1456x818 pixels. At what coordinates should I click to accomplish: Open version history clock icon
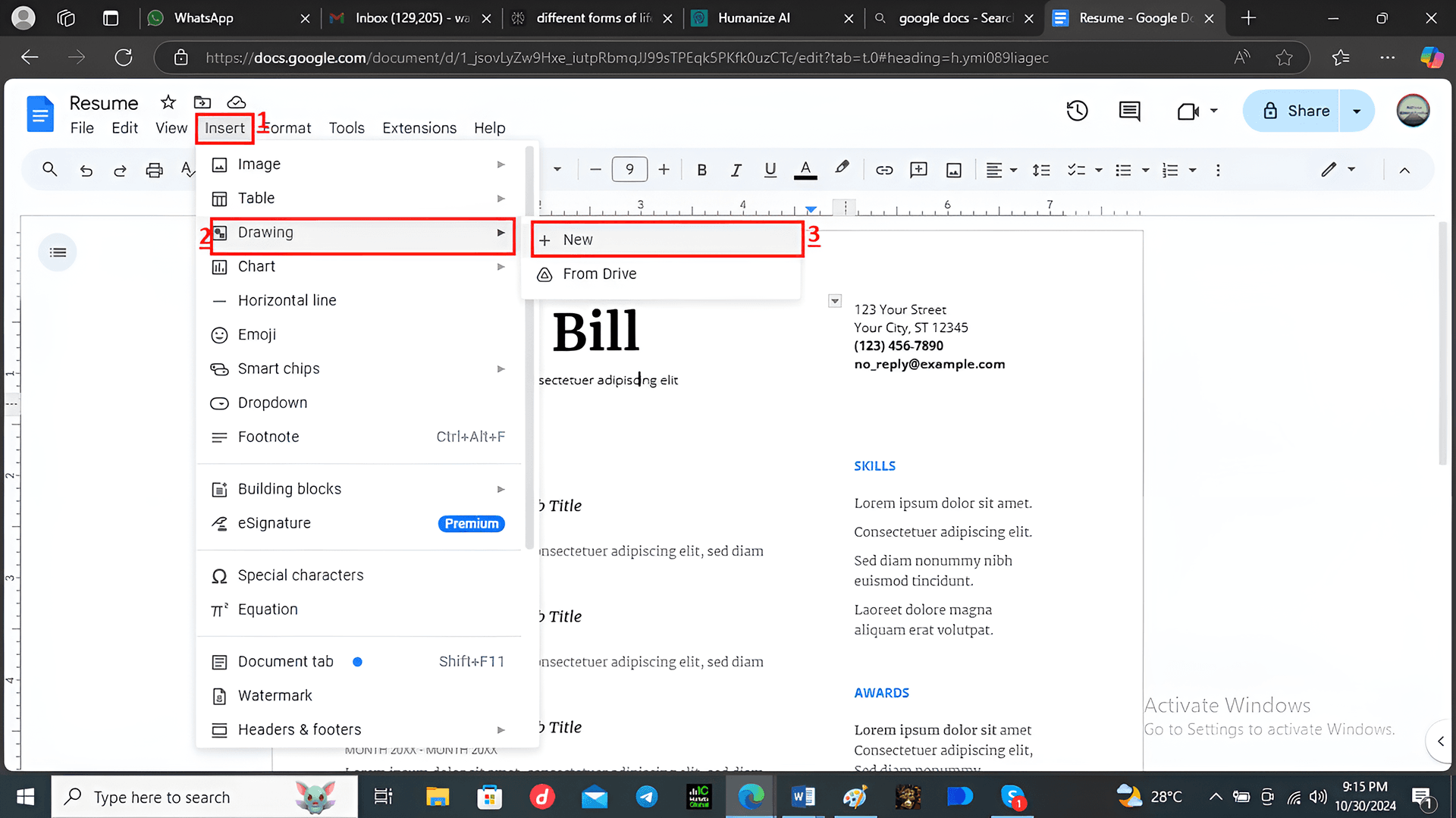(1077, 111)
